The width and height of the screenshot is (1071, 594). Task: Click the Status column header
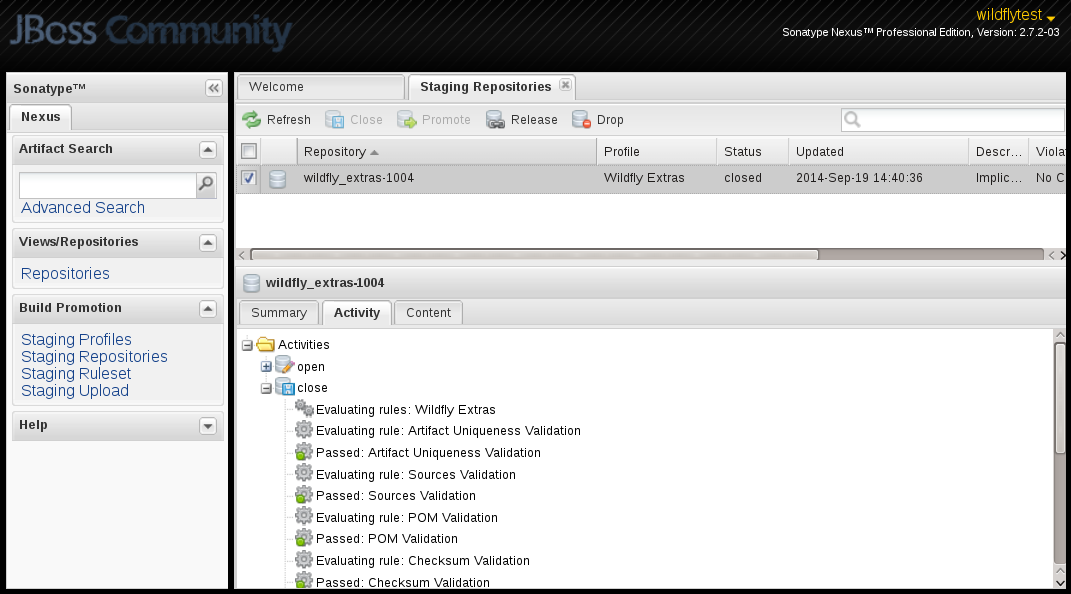(752, 152)
